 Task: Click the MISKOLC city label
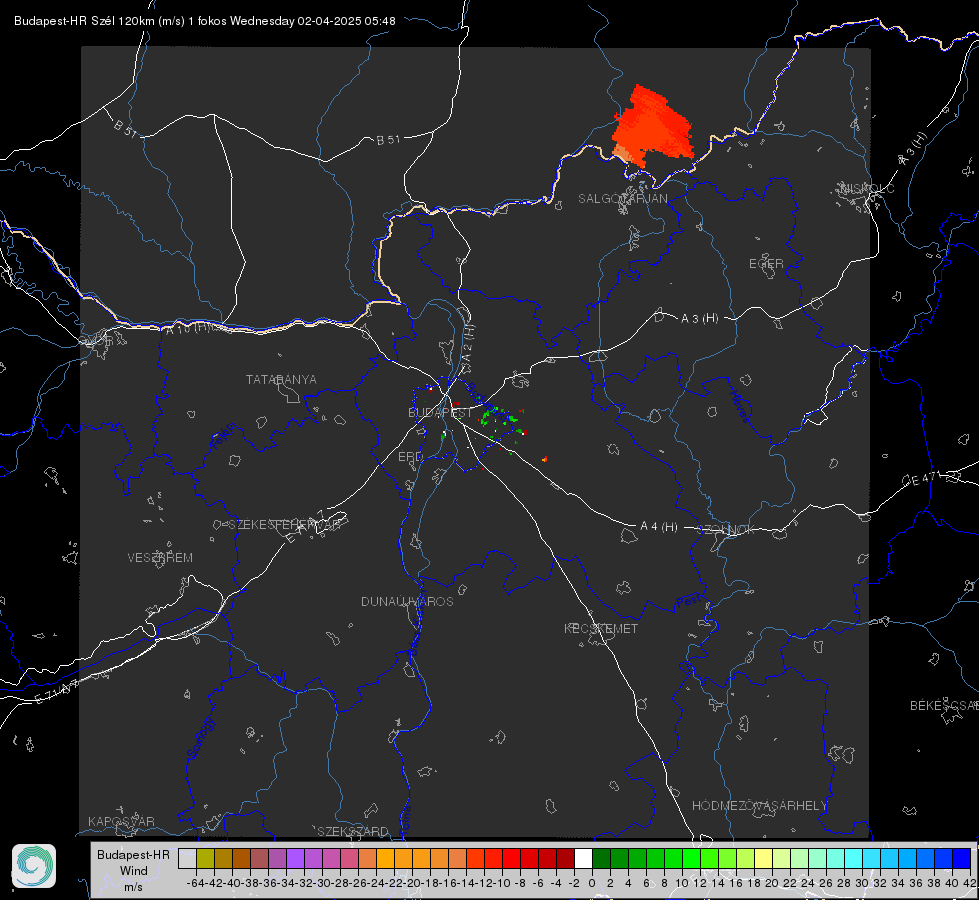(x=867, y=188)
